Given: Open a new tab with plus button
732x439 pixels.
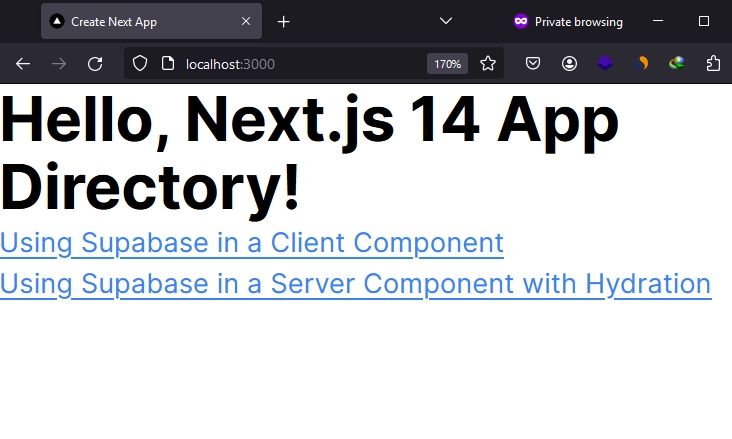Looking at the screenshot, I should pos(283,21).
